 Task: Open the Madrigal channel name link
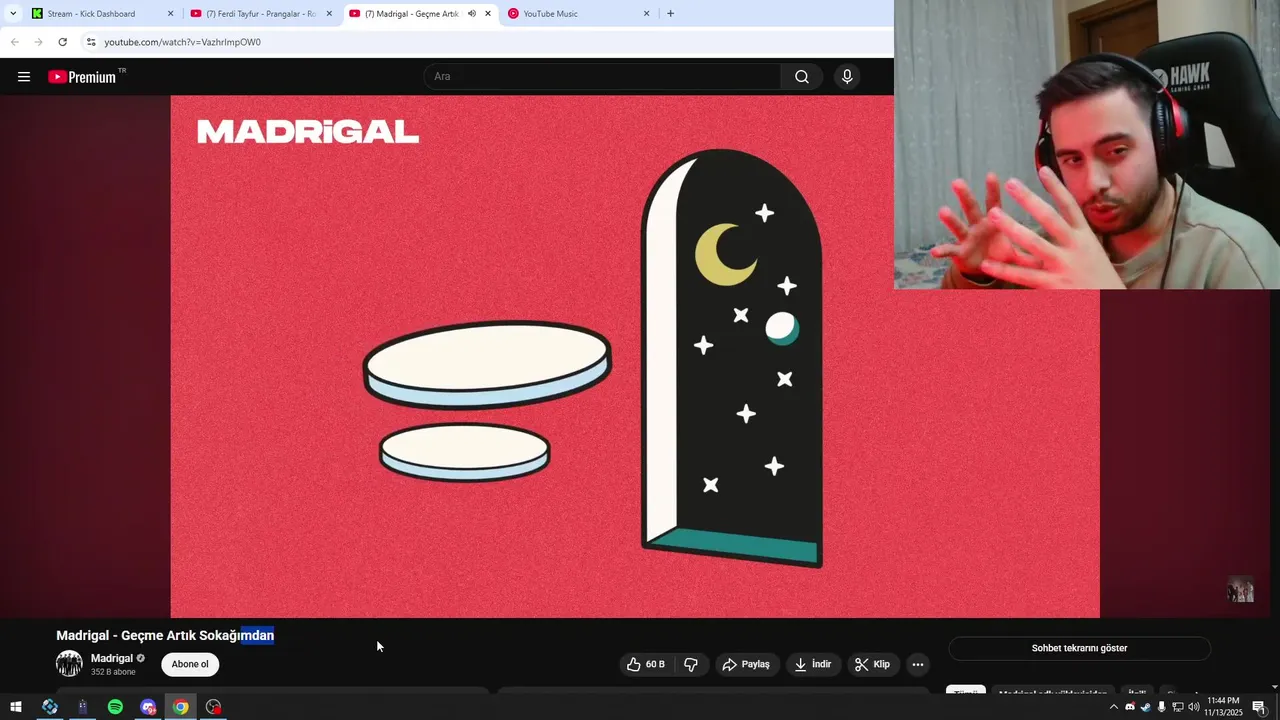(x=112, y=658)
